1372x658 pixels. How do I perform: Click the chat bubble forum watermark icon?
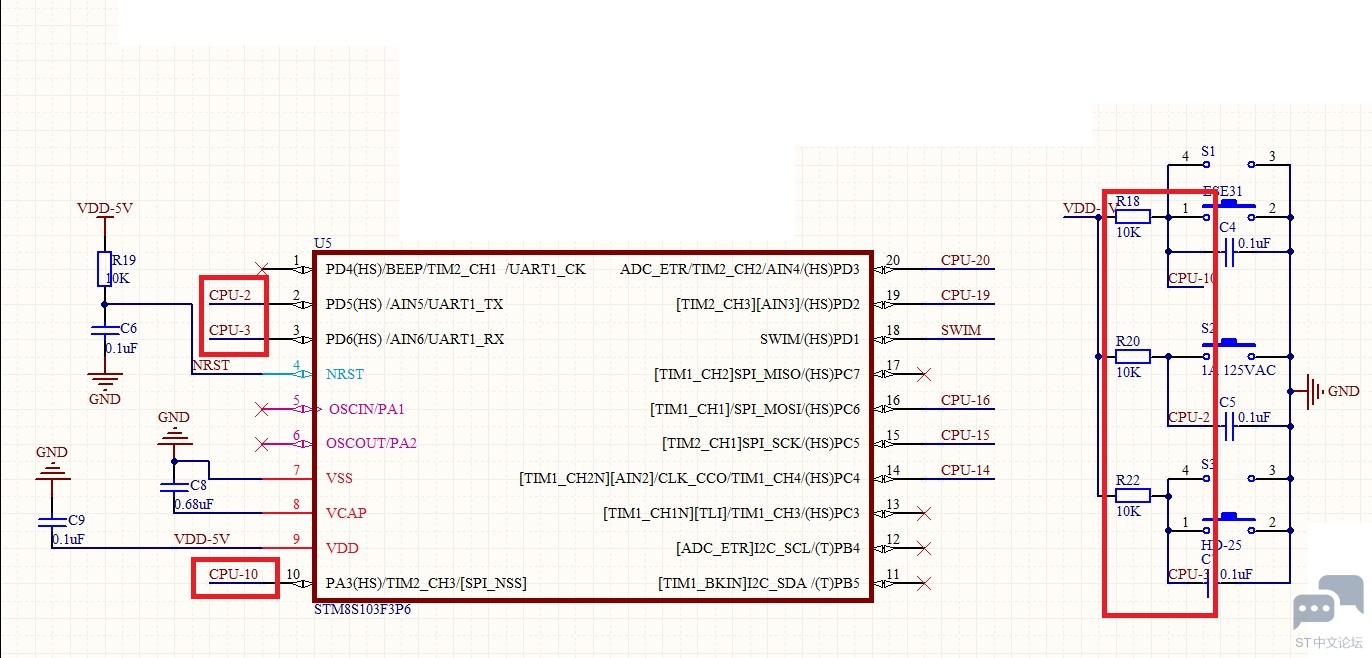coord(1327,603)
